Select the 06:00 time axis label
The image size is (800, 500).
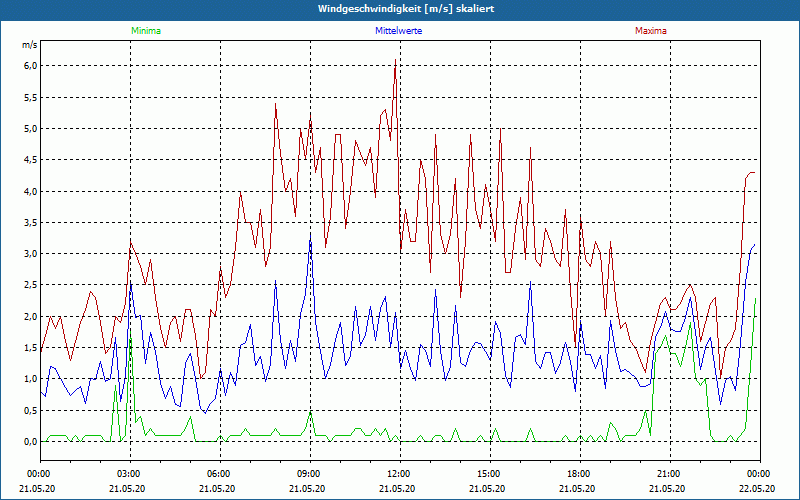click(x=219, y=474)
